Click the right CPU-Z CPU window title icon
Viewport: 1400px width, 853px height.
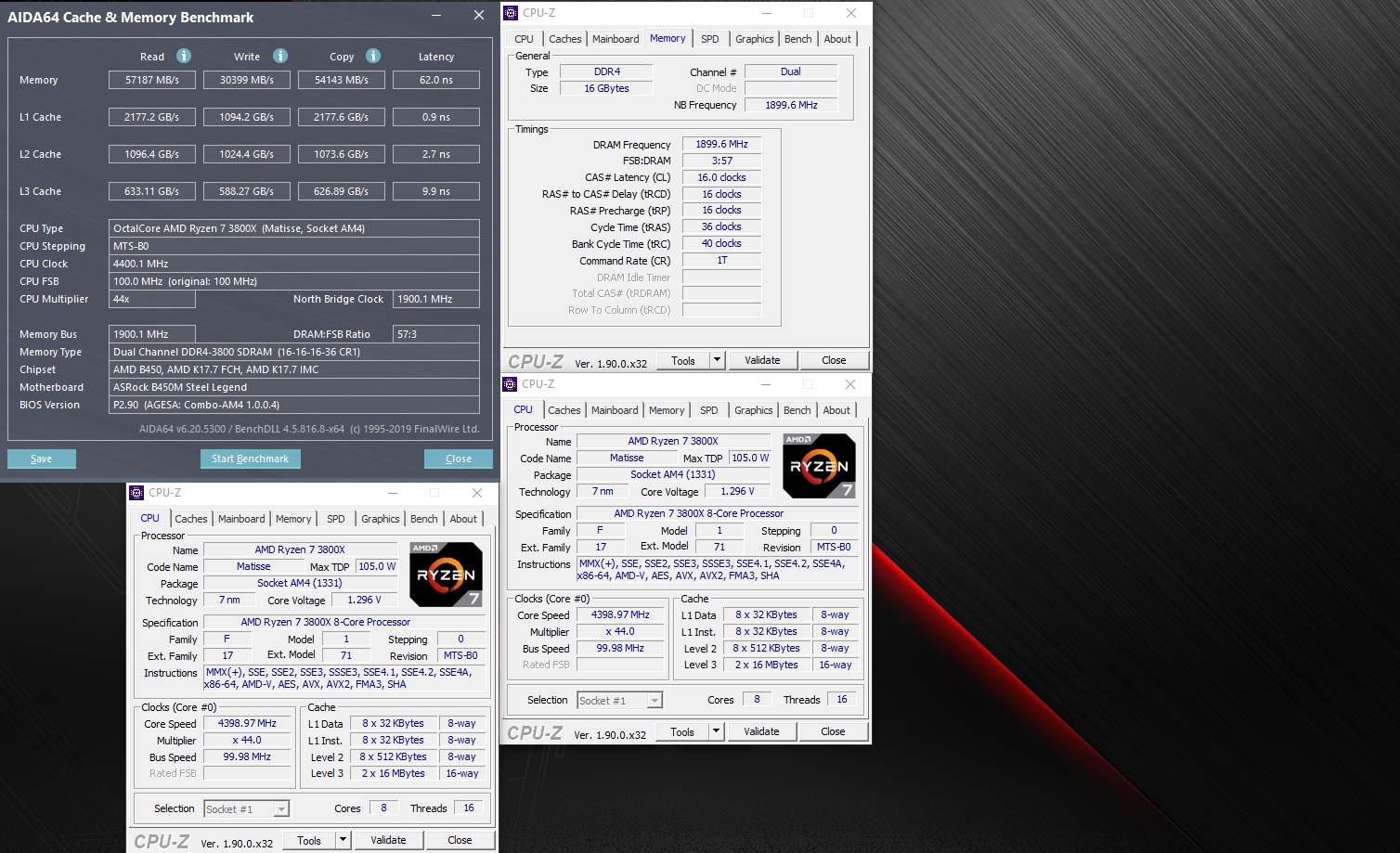pos(509,384)
